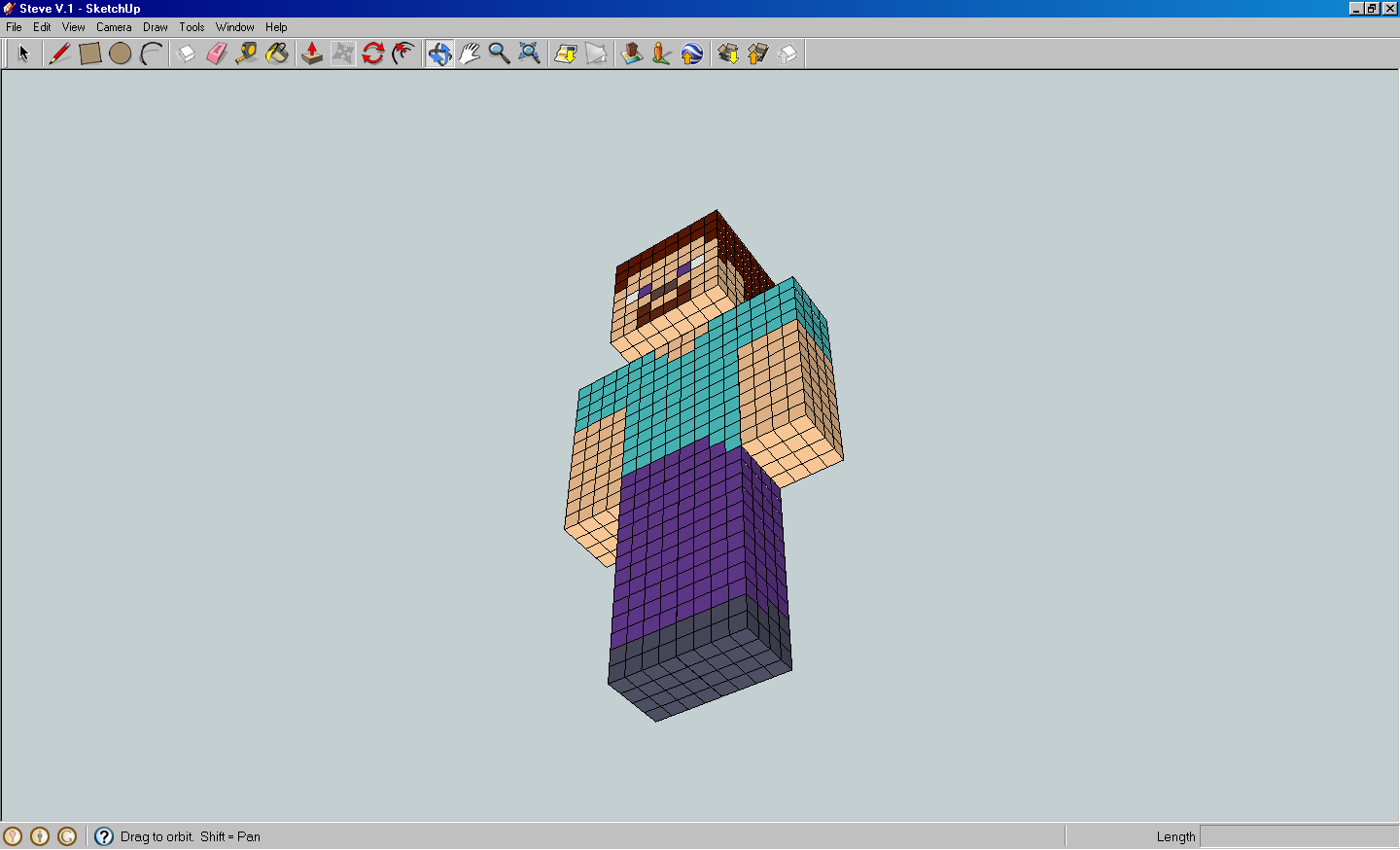Switch to the Orbit tool

coord(438,53)
